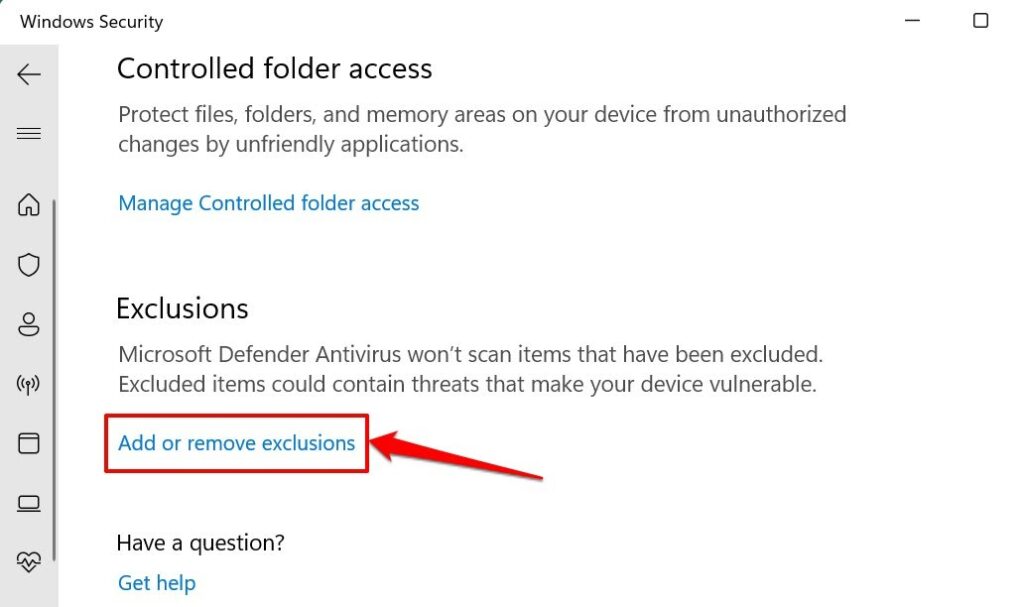This screenshot has height=607, width=1024.
Task: Click the "Have a question?" heading
Action: point(200,543)
